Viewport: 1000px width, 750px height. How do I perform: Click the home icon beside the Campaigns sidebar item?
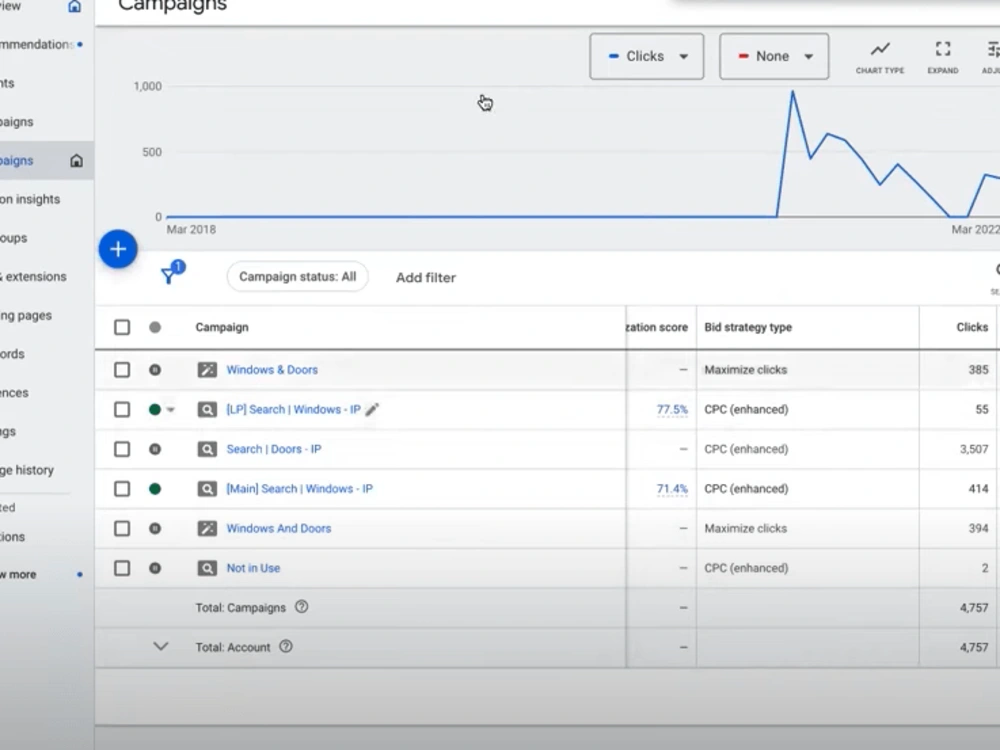(77, 161)
